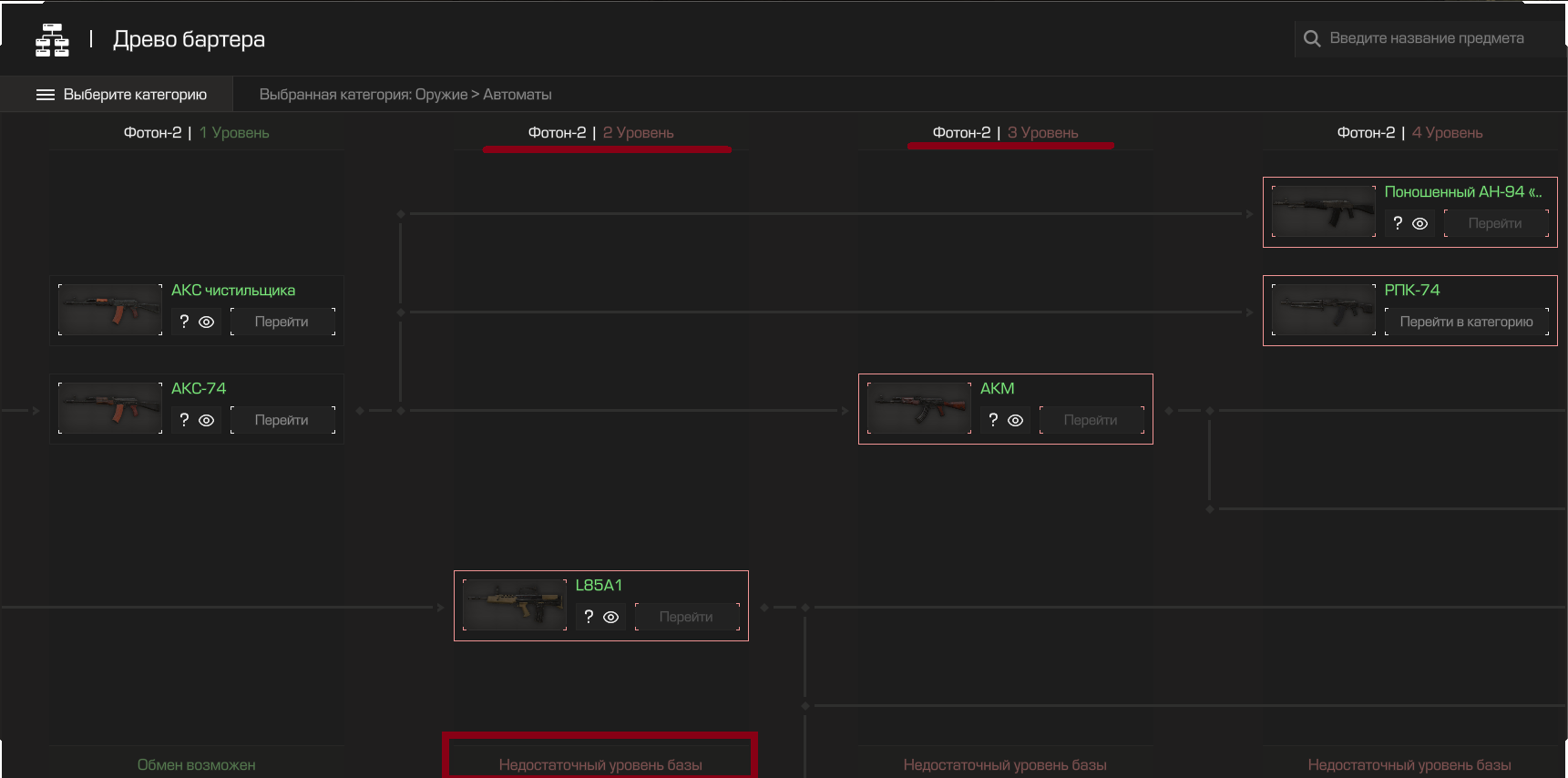This screenshot has height=778, width=1568.
Task: Select the Фотон-2 4 Уровень column header
Action: coord(1410,133)
